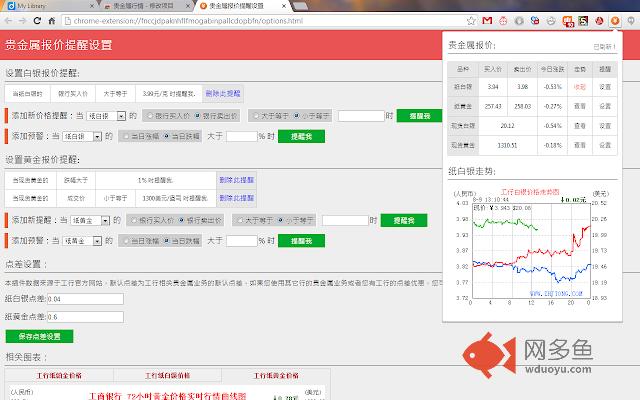640x400 pixels.
Task: Select 当日跌幅 radio in silver alert row
Action: tap(167, 136)
